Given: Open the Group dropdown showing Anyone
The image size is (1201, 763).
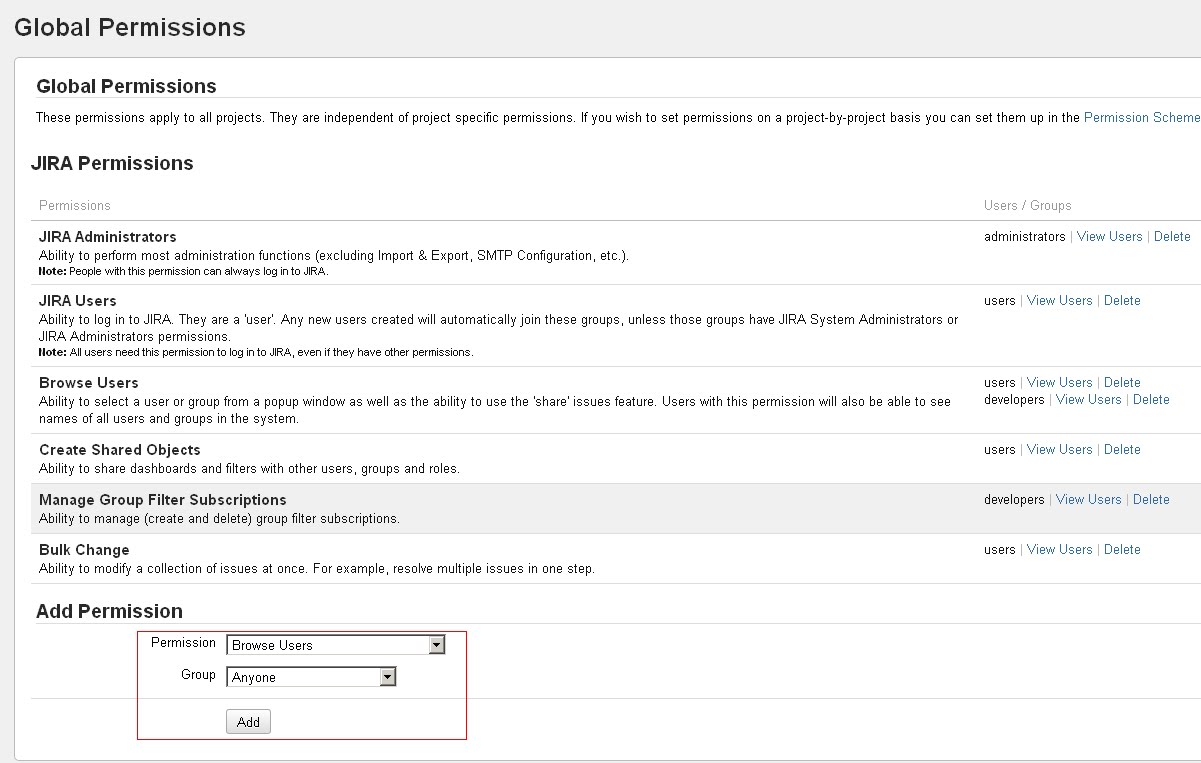Looking at the screenshot, I should [x=312, y=678].
